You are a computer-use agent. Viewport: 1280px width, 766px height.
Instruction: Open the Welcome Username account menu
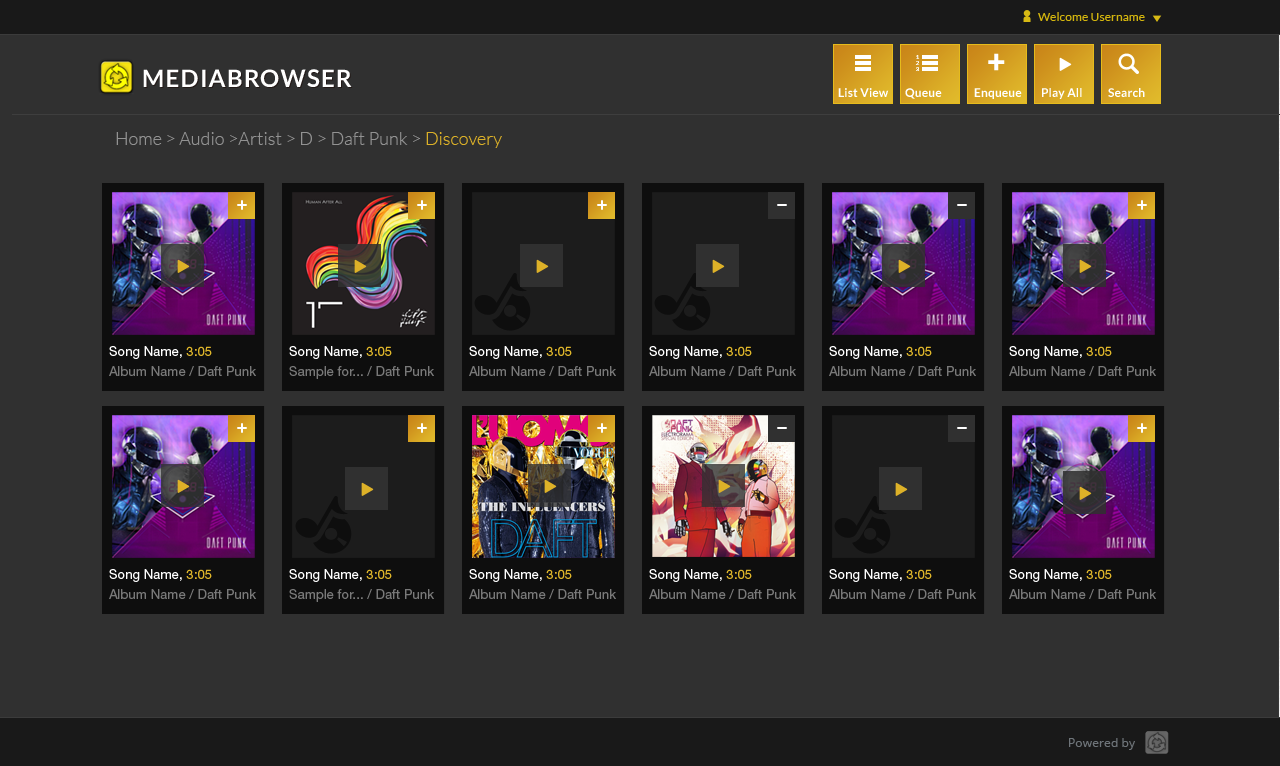tap(1090, 17)
